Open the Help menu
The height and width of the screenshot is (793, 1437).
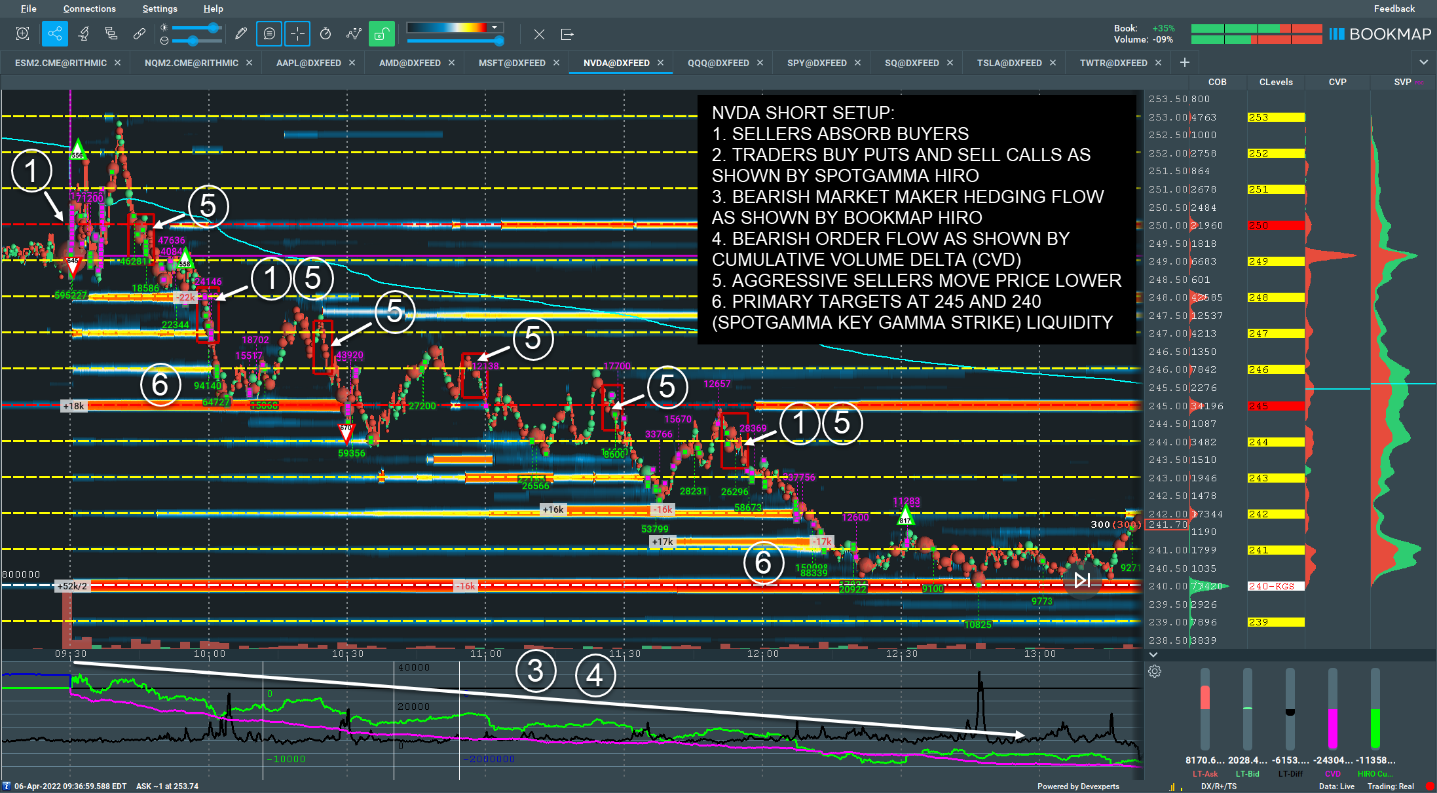click(x=213, y=8)
